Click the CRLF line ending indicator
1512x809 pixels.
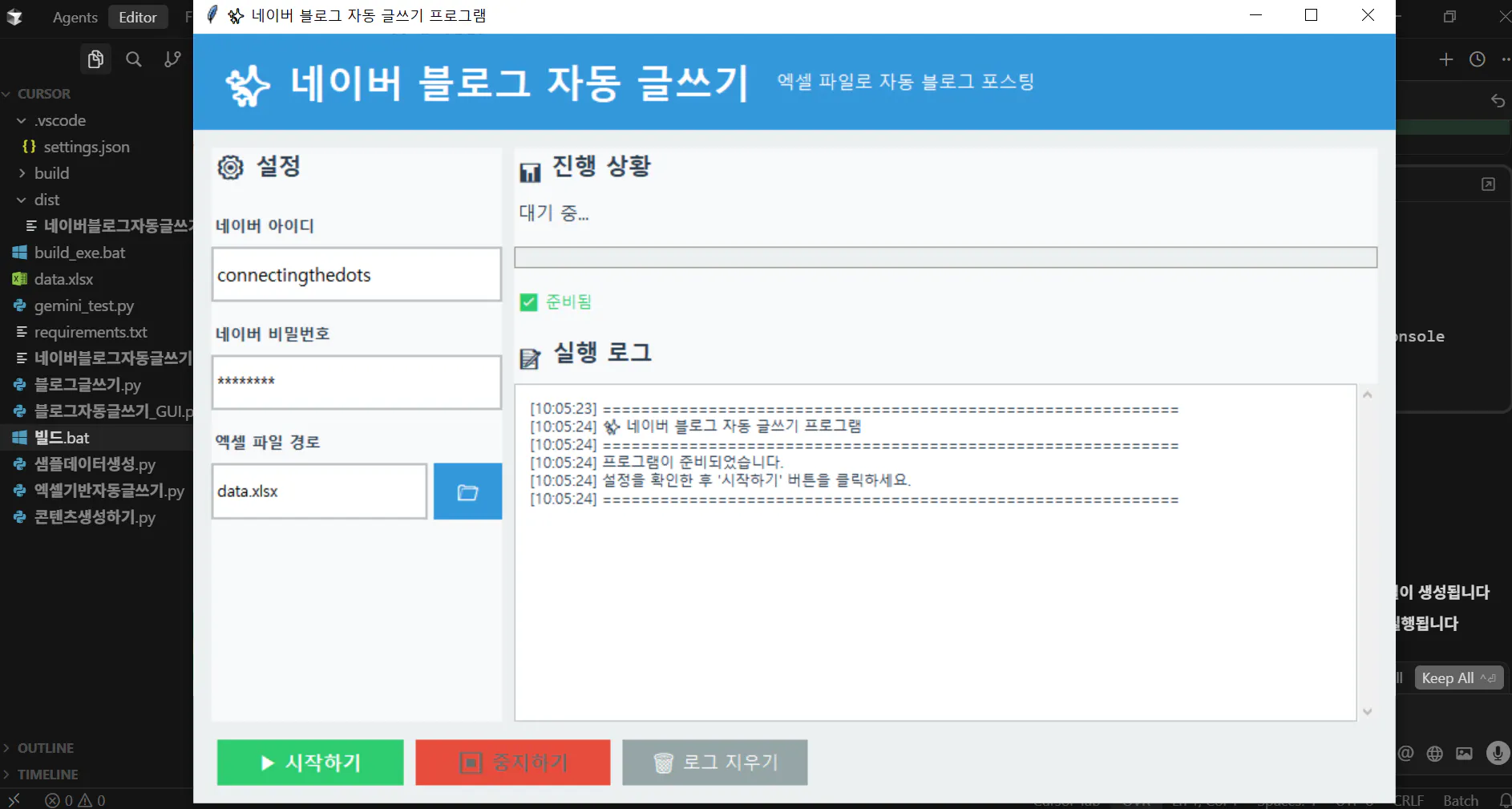(1409, 800)
